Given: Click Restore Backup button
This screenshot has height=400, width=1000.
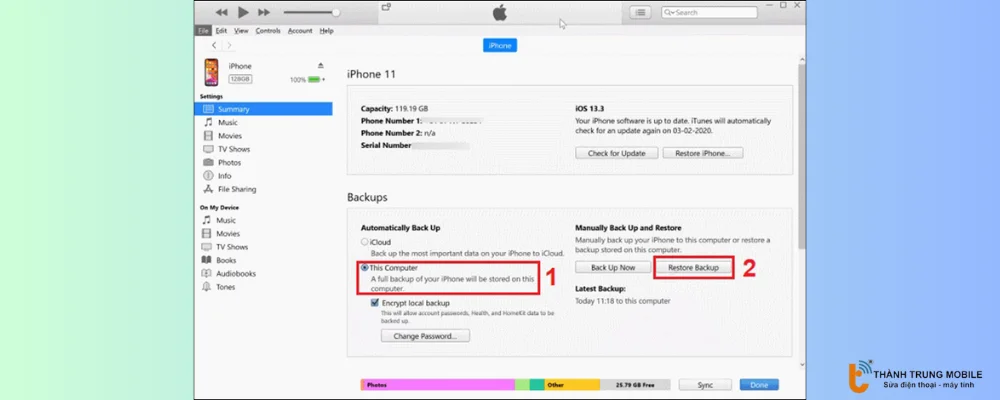Looking at the screenshot, I should 693,268.
